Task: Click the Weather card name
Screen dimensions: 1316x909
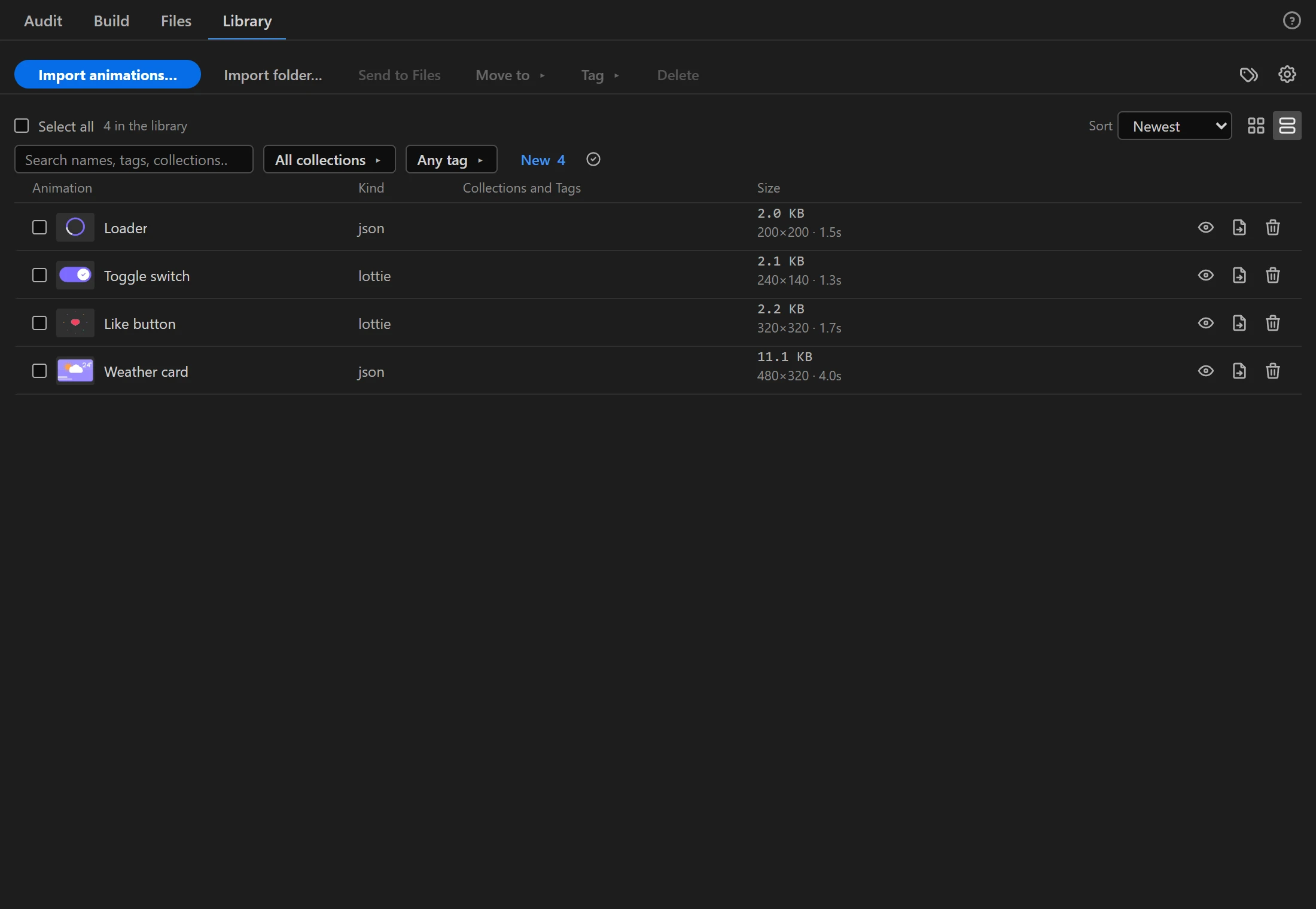Action: tap(146, 371)
